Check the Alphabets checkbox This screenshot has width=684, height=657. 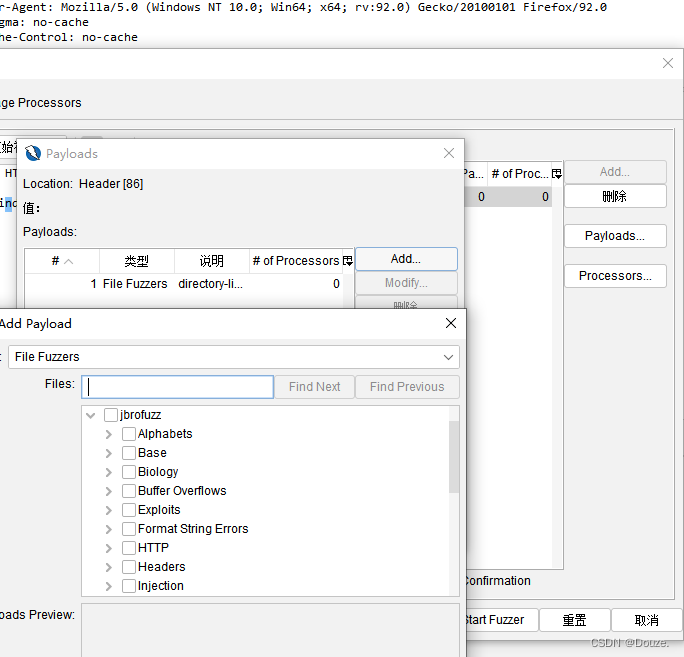[129, 434]
